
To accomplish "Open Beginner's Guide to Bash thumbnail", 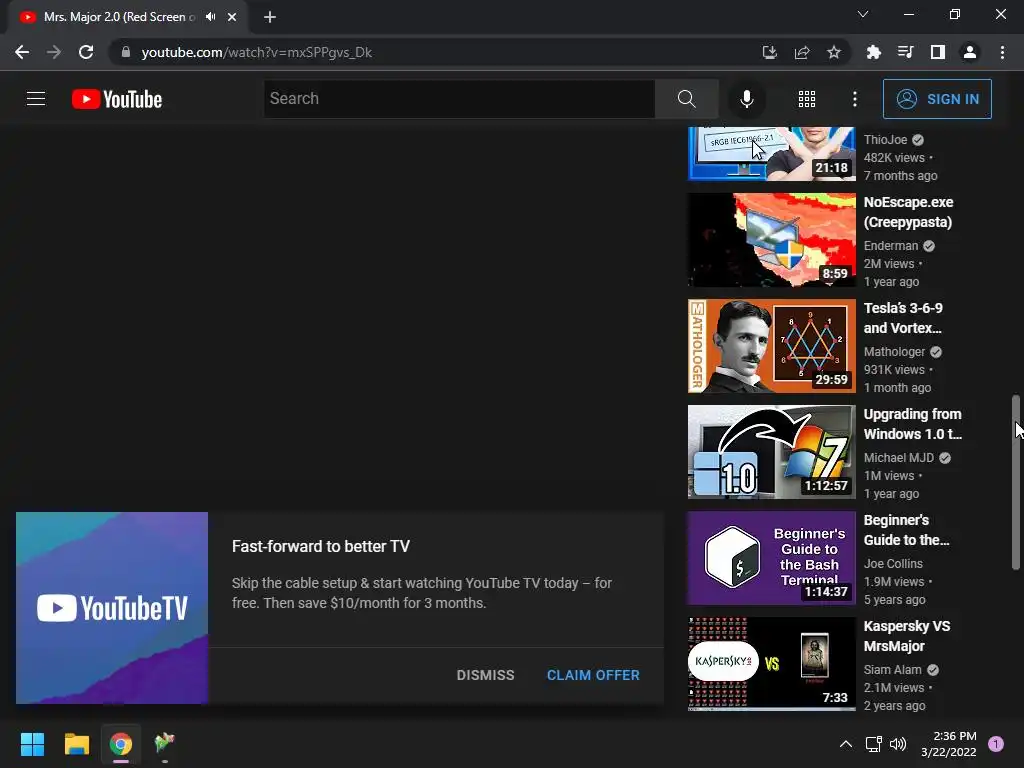I will (x=772, y=558).
